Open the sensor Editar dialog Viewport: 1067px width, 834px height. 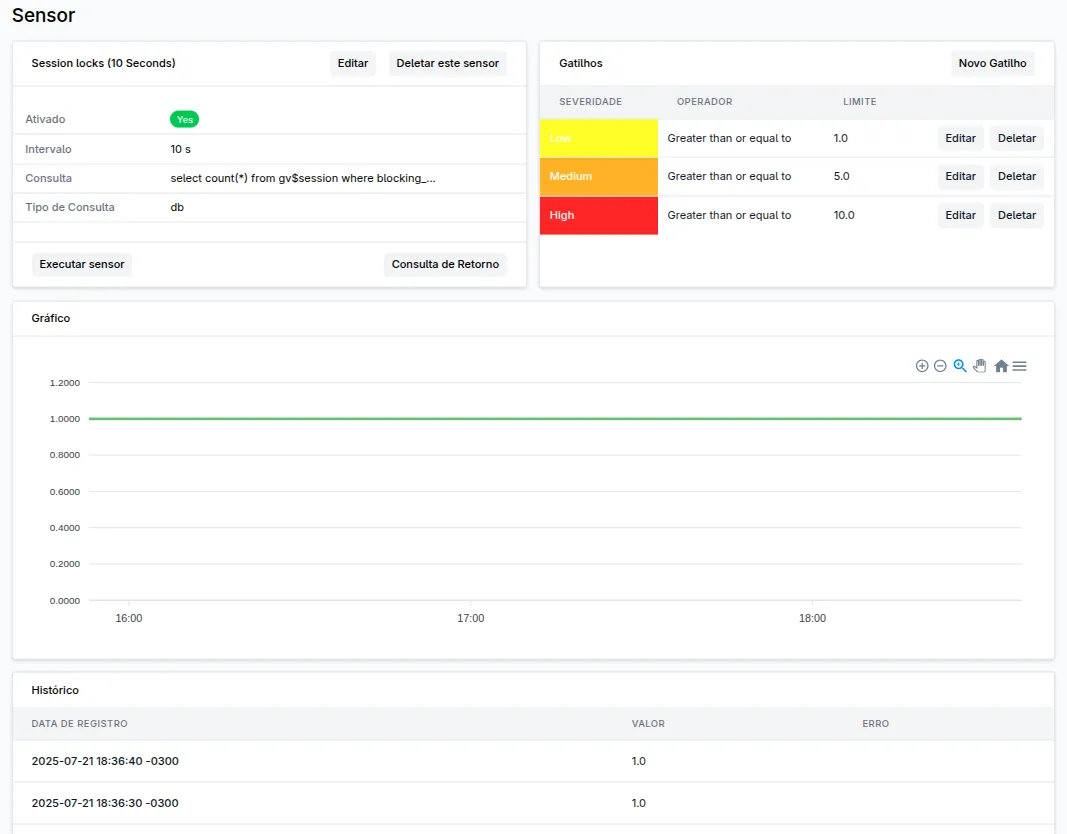pos(352,63)
